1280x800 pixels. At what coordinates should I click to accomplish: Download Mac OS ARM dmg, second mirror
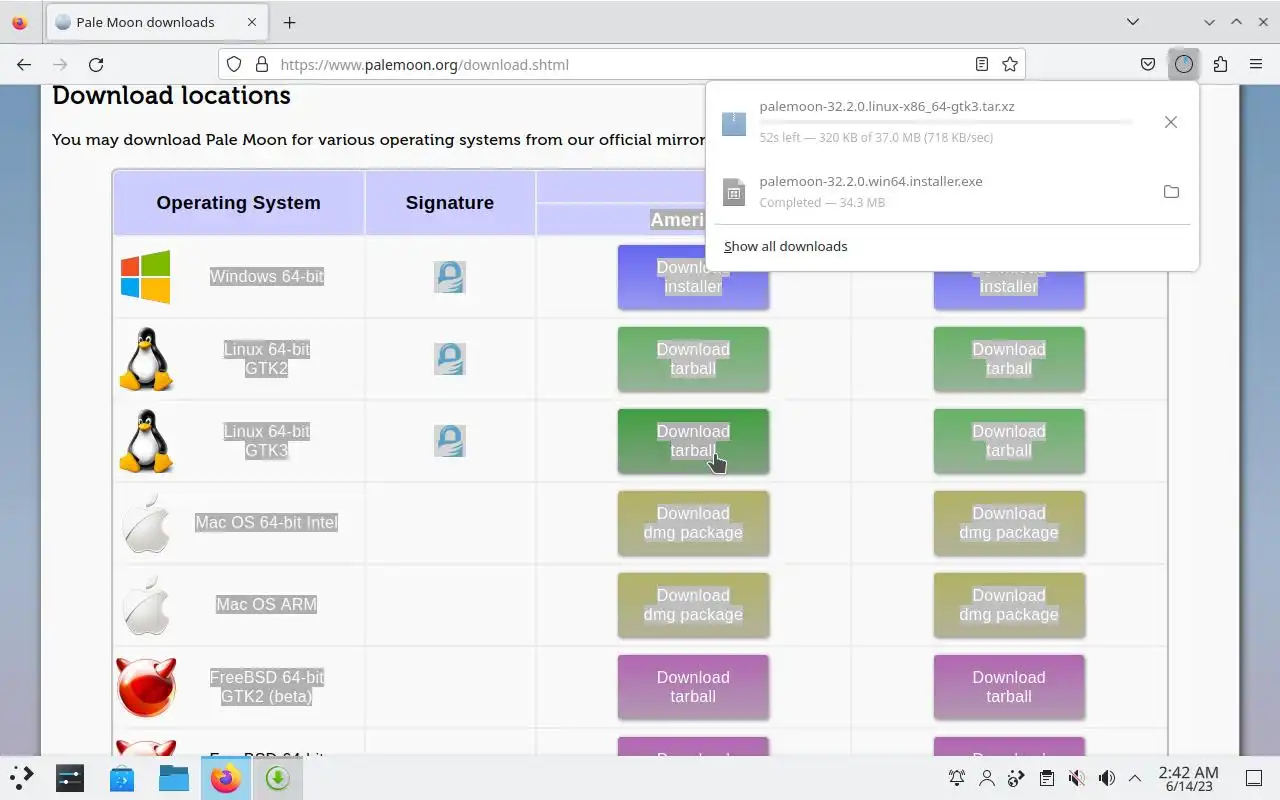(1009, 605)
